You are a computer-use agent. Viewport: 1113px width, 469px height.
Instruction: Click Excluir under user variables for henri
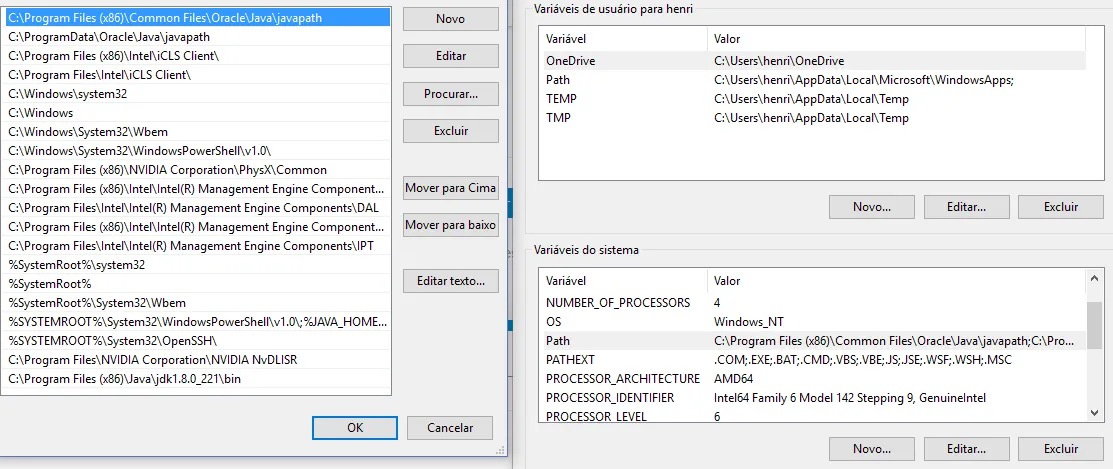point(1060,207)
